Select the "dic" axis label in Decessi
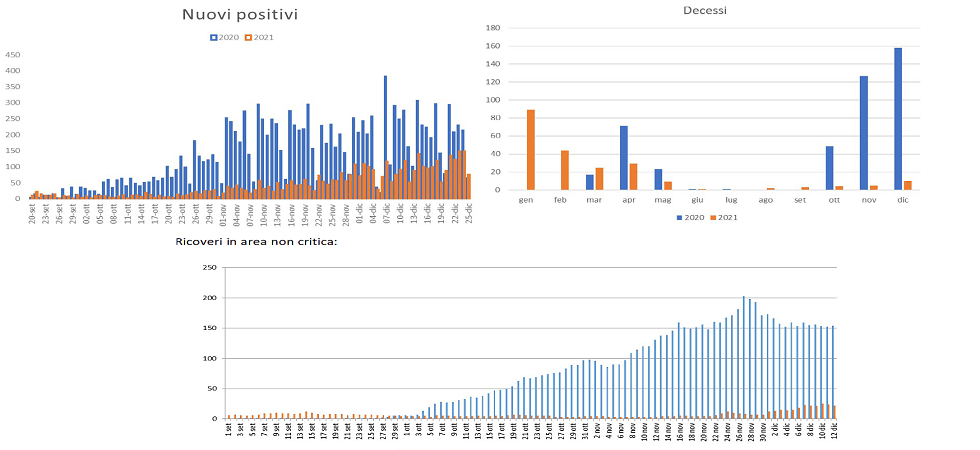 click(901, 201)
